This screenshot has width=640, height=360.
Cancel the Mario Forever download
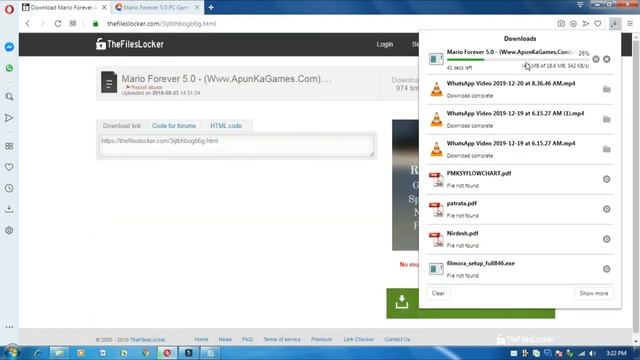click(607, 59)
